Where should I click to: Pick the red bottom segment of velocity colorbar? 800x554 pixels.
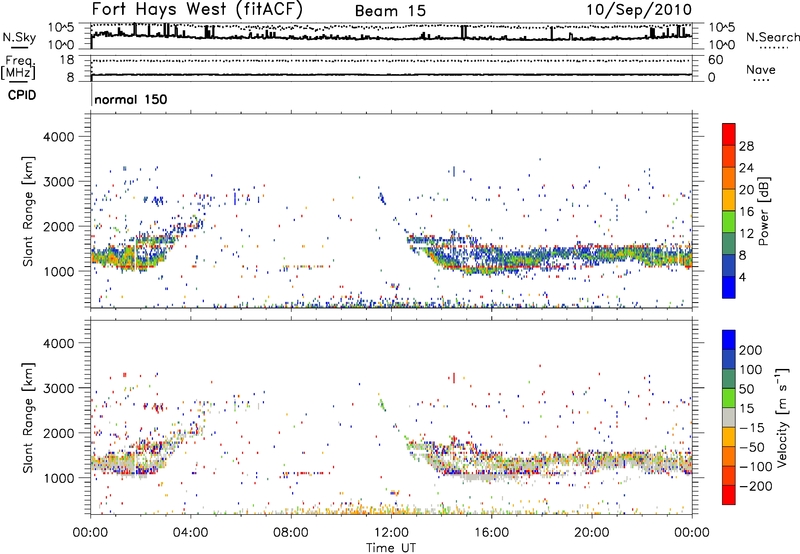click(729, 495)
